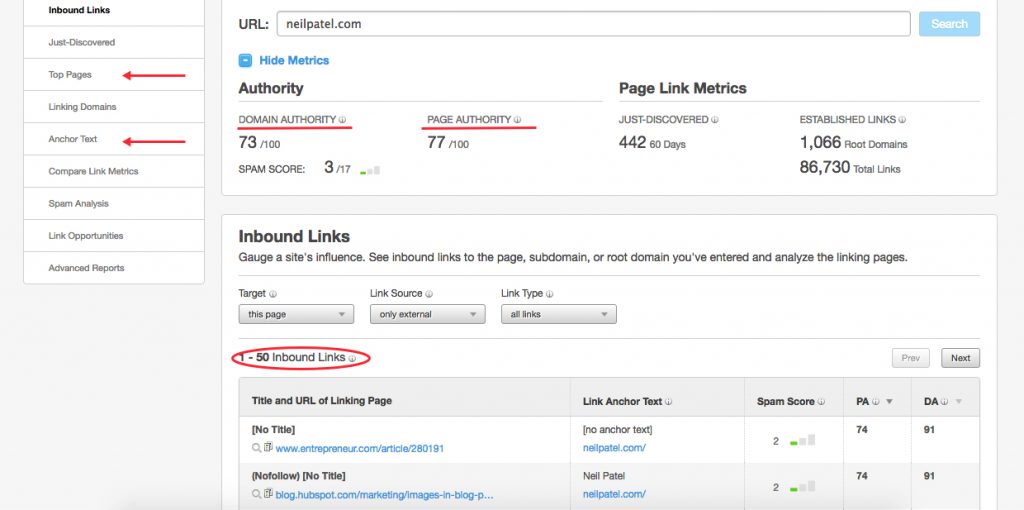
Task: Click the Just-Discovered info icon
Action: [x=714, y=120]
